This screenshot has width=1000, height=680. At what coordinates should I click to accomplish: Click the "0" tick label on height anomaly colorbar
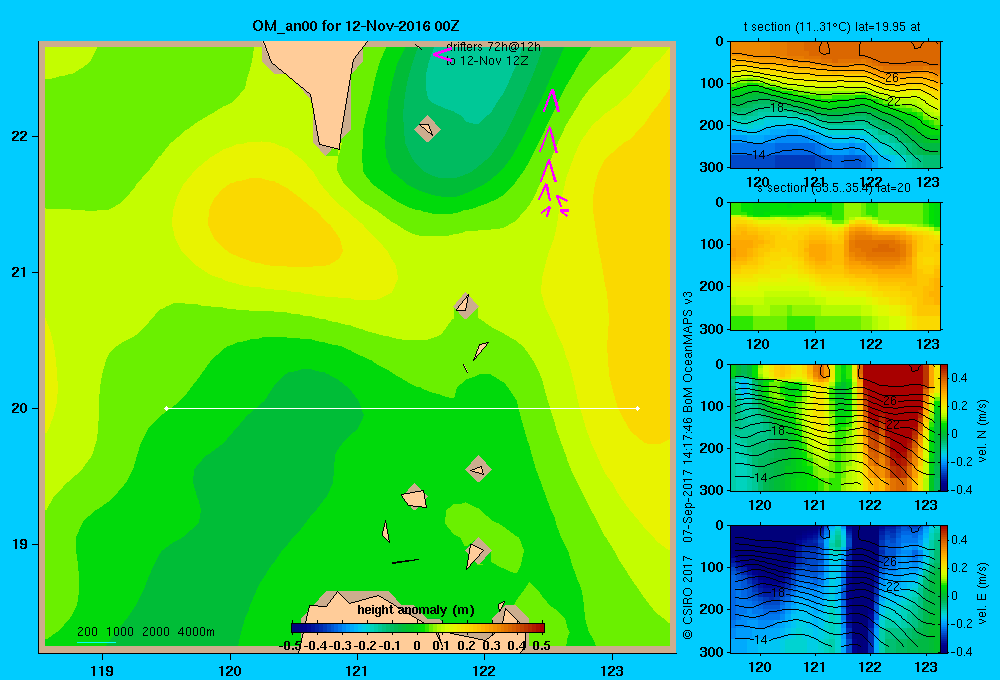[416, 646]
